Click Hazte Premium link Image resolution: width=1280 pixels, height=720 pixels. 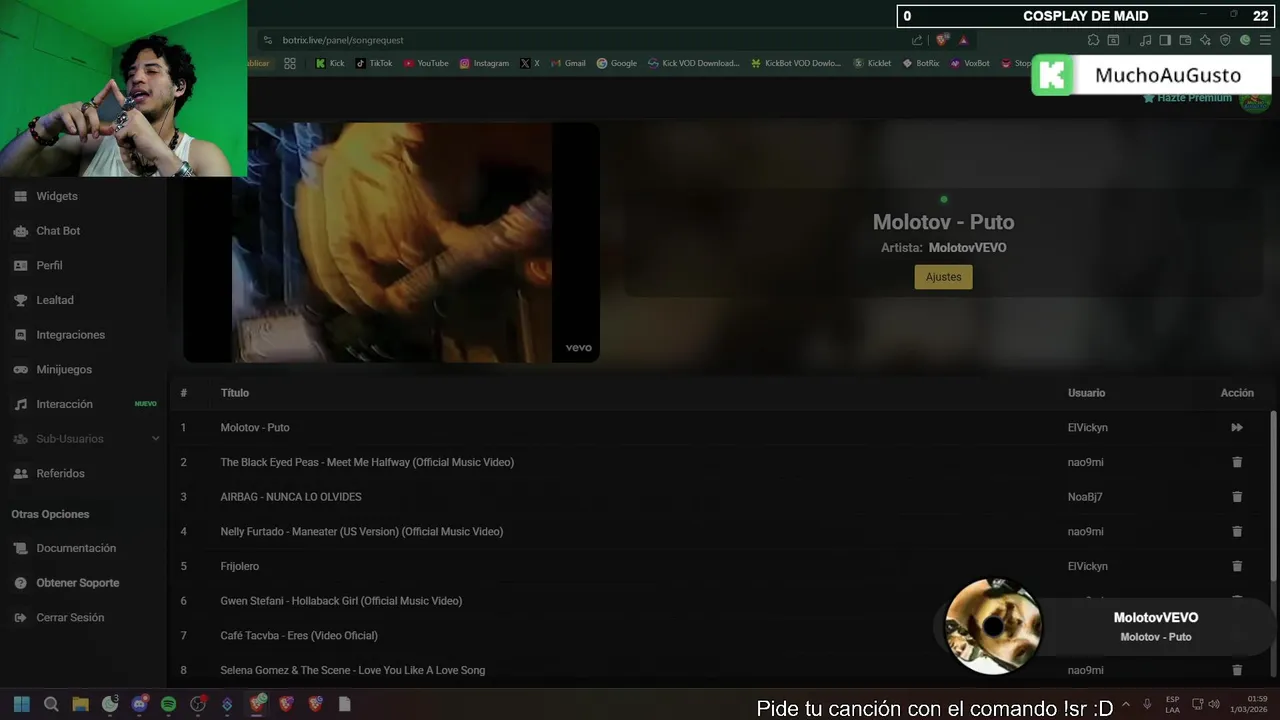[x=1187, y=98]
